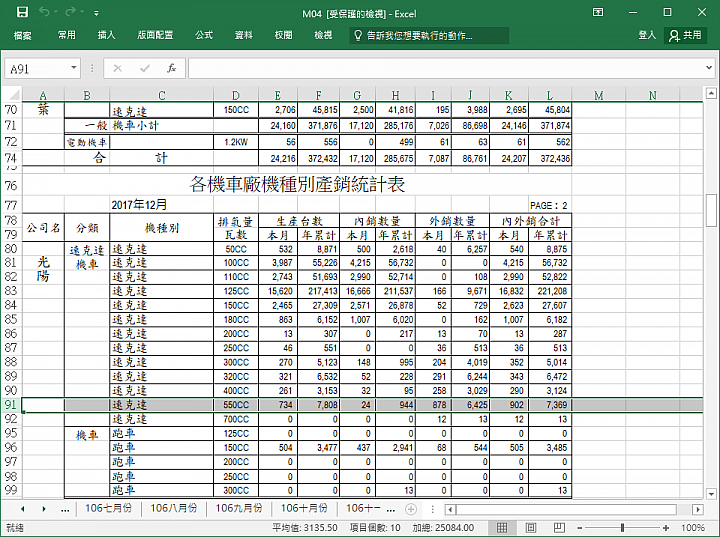Click the vertical scrollbar up arrow

(711, 94)
